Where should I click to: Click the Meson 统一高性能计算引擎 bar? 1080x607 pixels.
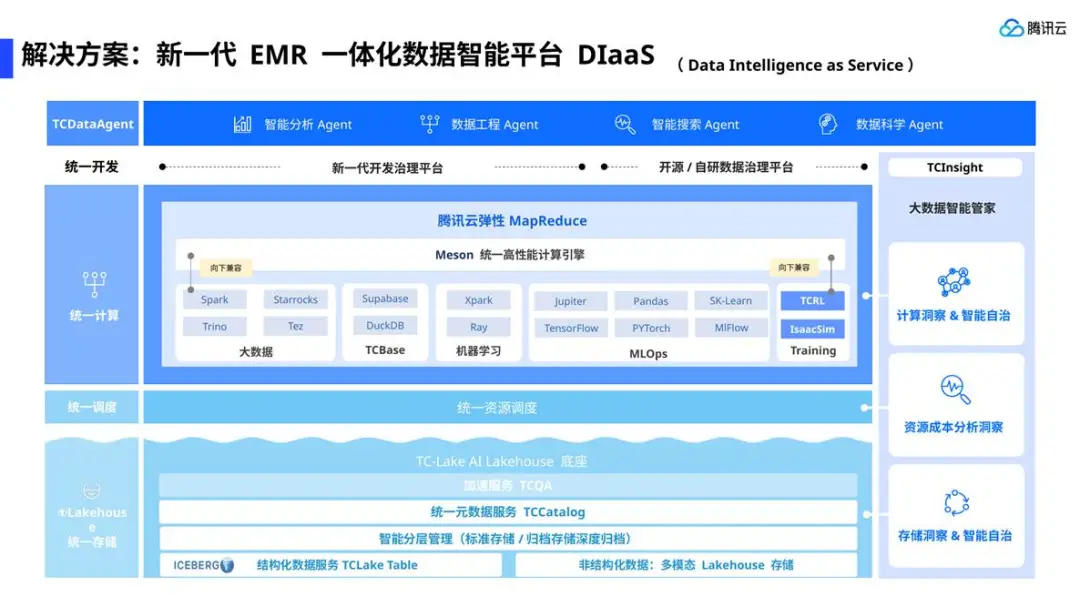tap(510, 255)
